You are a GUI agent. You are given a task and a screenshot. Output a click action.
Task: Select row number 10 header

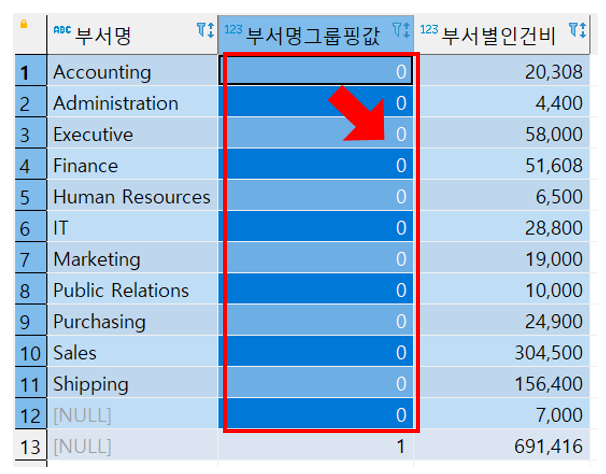coord(31,351)
